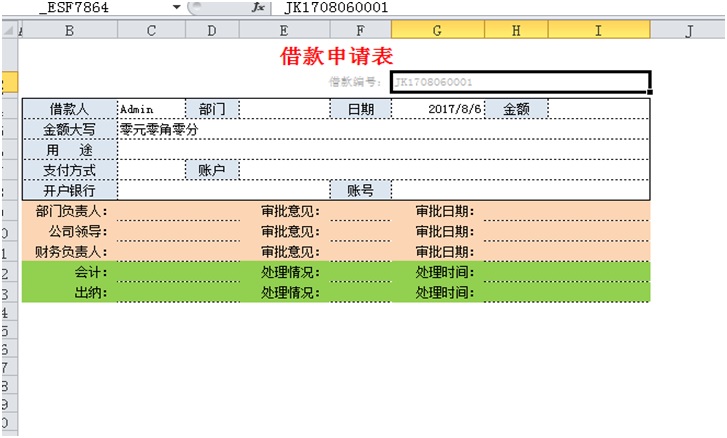This screenshot has width=727, height=438.
Task: Select column J header
Action: pyautogui.click(x=689, y=30)
